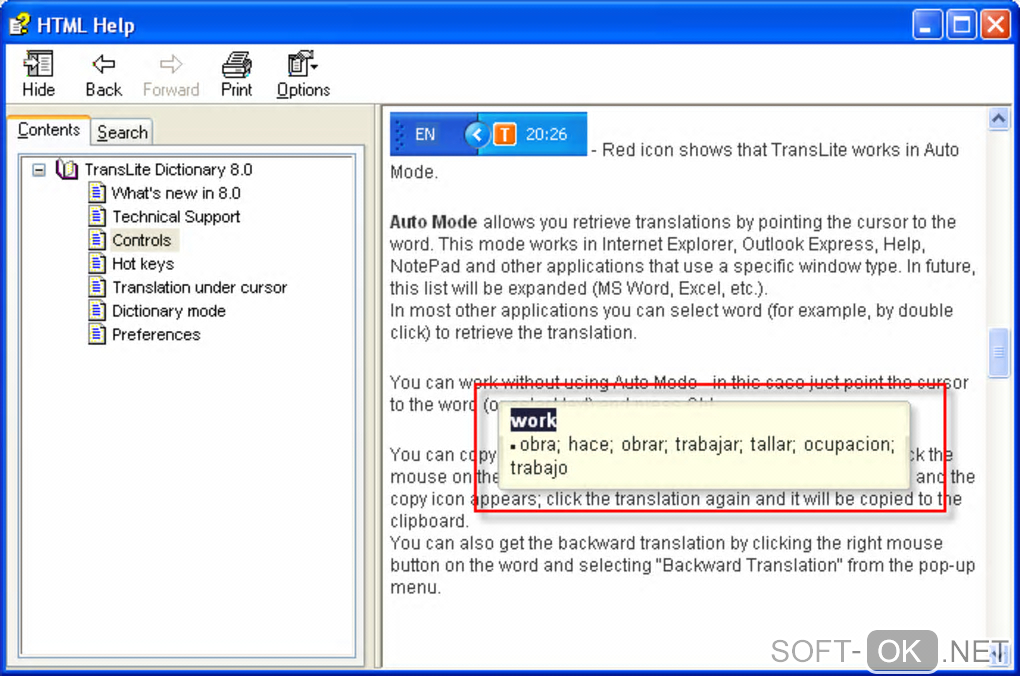The width and height of the screenshot is (1020, 676).
Task: Print the current help topic
Action: (237, 74)
